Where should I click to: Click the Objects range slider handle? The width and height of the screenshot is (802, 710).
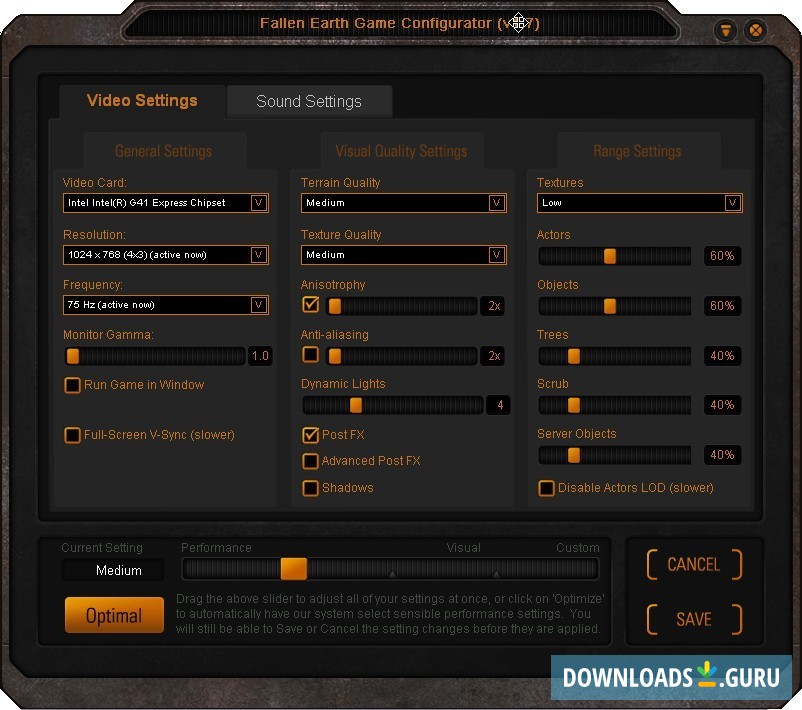click(610, 306)
